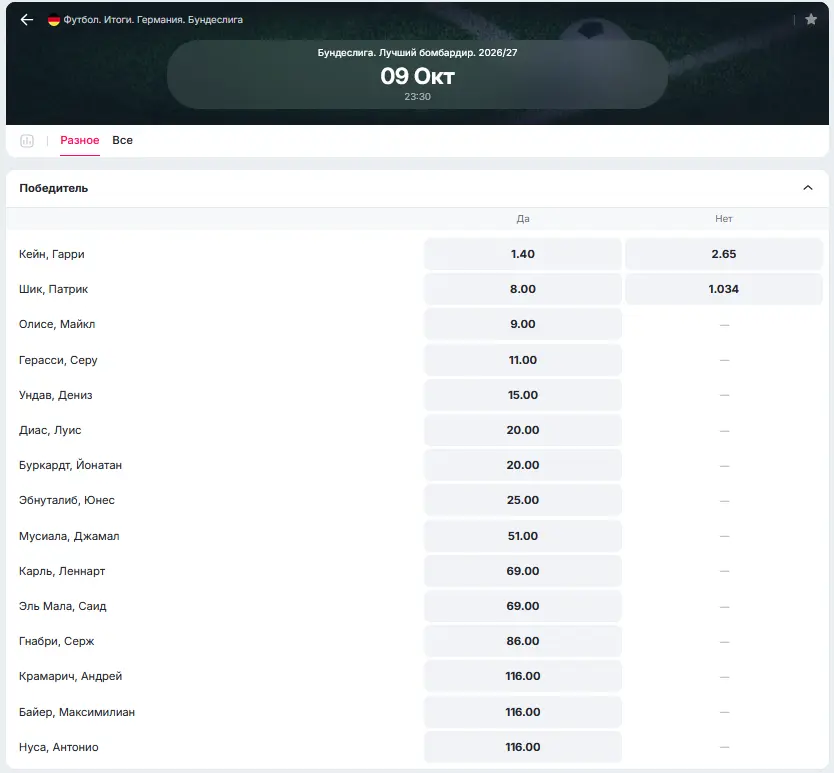Viewport: 834px width, 773px height.
Task: Open Футбол. Итоги. Германия. Бундеслига breadcrumb
Action: pyautogui.click(x=153, y=20)
